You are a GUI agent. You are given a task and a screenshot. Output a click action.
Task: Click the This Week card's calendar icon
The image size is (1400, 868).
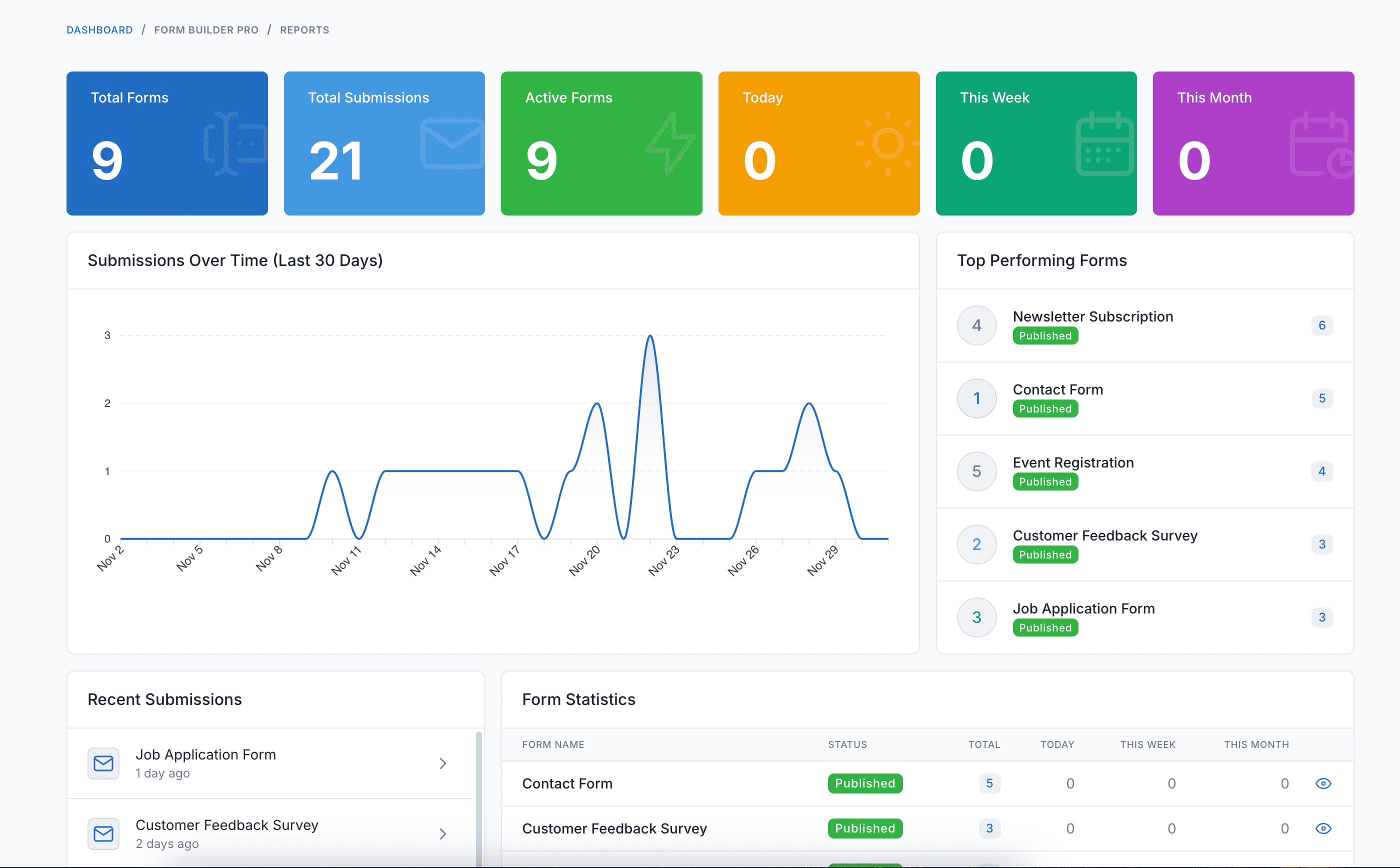pyautogui.click(x=1104, y=143)
